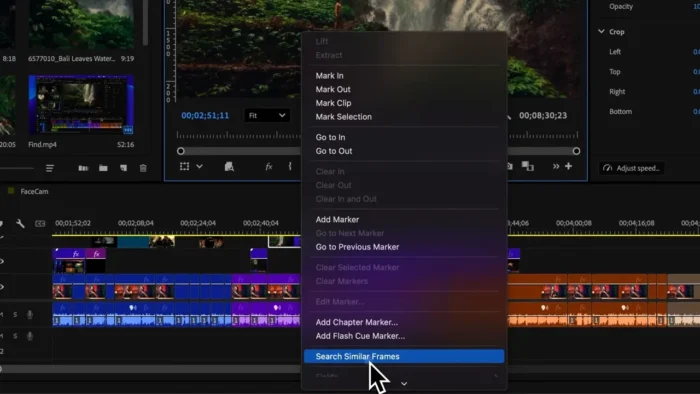
Task: Solo the second audio track
Action: pyautogui.click(x=15, y=336)
